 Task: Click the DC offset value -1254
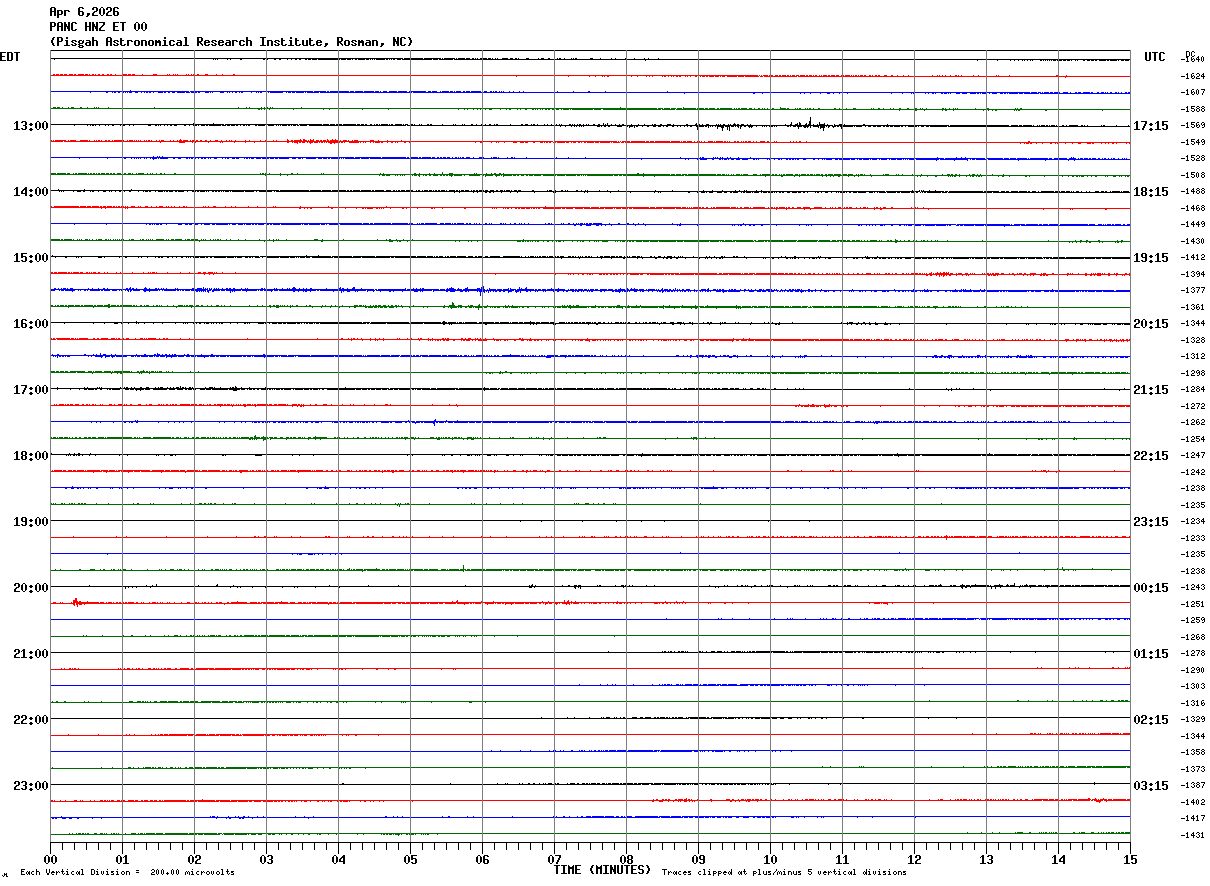point(1193,439)
